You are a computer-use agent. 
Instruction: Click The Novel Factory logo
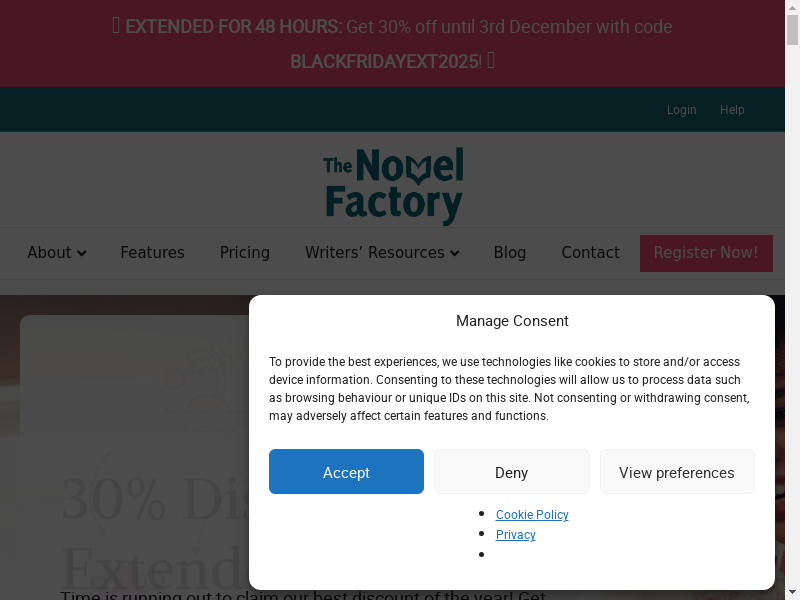[393, 185]
